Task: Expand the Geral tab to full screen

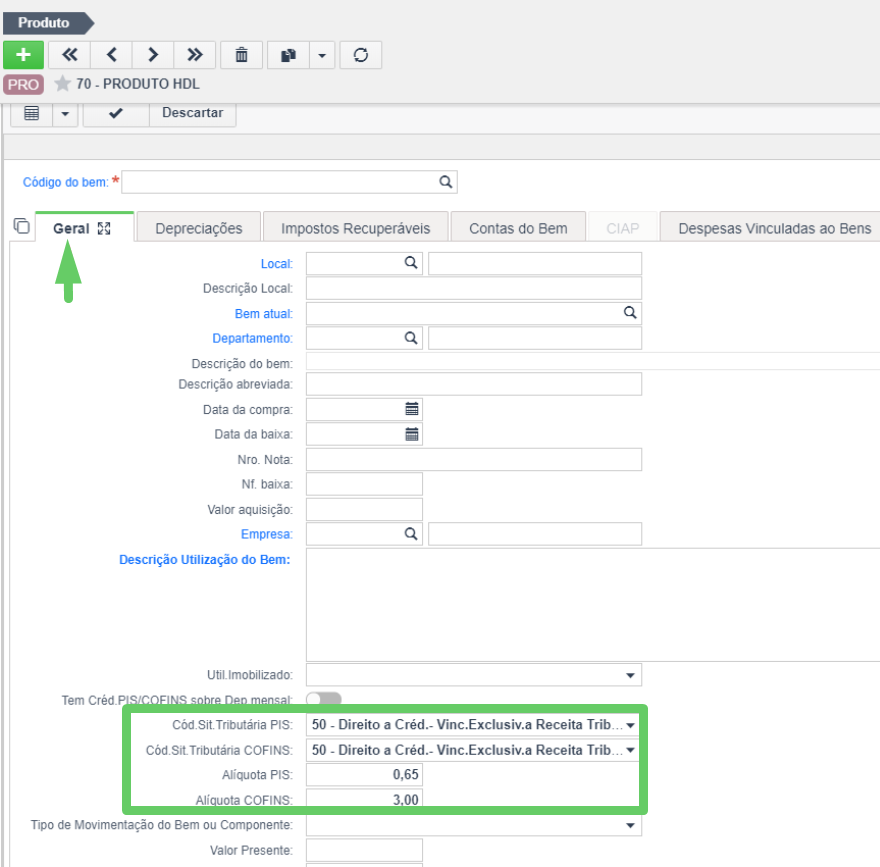Action: click(x=104, y=228)
